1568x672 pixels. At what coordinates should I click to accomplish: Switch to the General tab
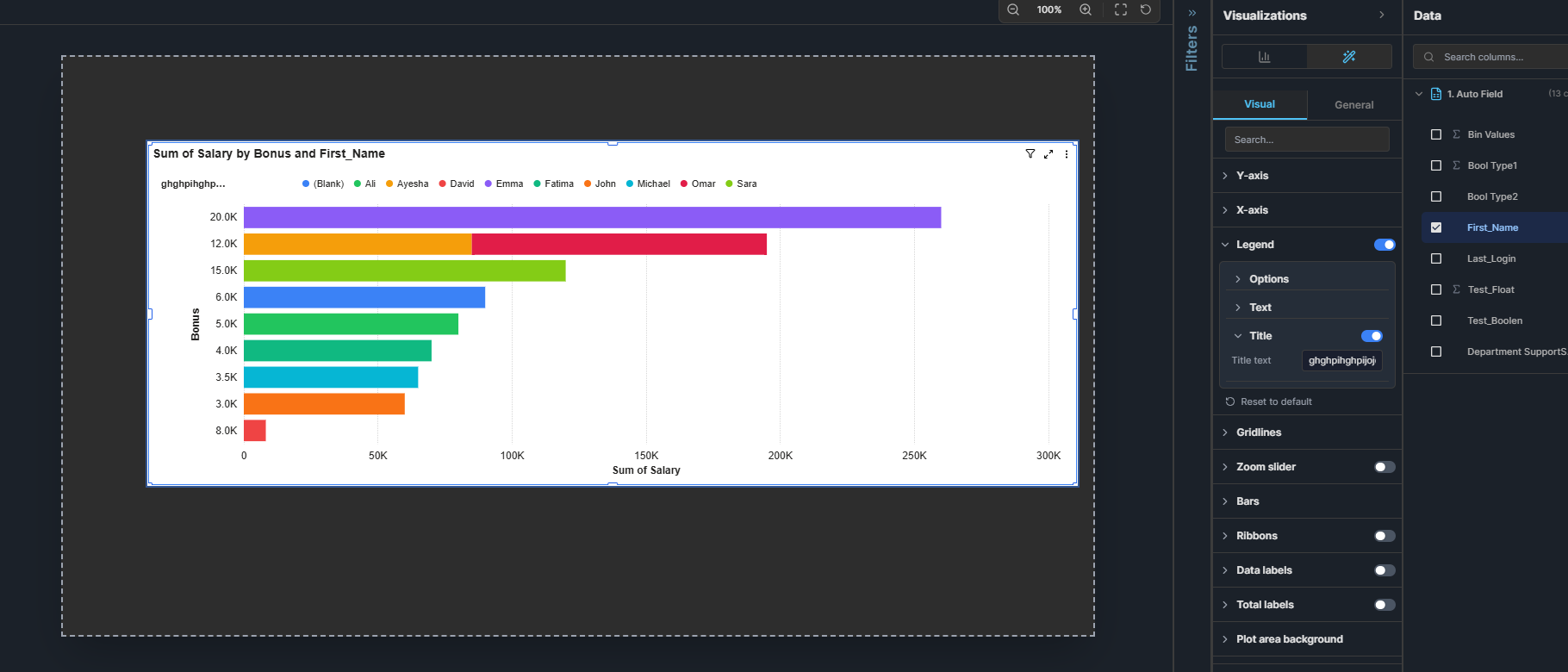[1353, 105]
